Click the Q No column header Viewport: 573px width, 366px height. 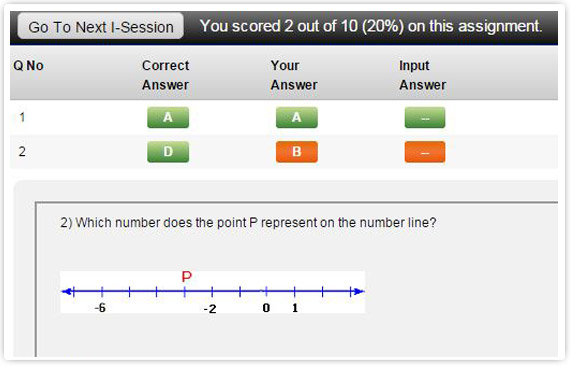point(28,66)
